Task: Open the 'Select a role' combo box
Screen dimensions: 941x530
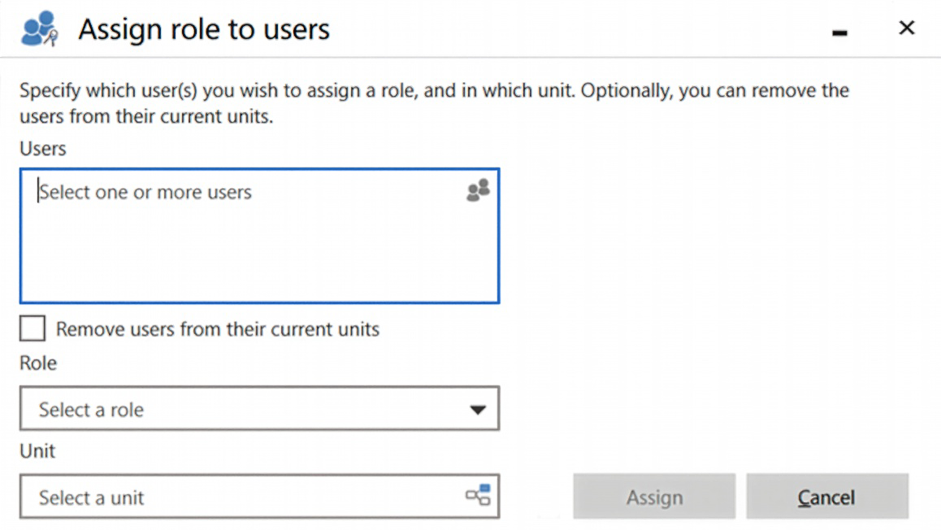Action: point(240,409)
